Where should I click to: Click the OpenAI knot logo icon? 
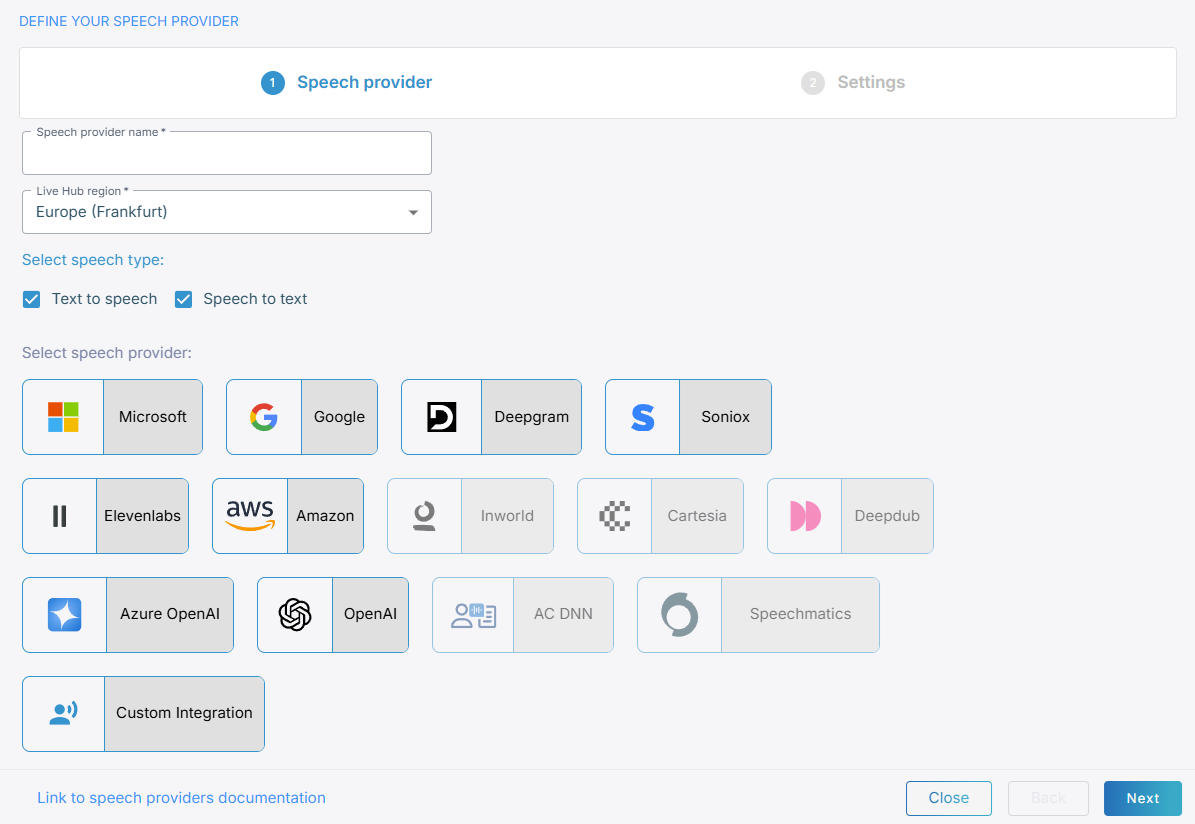click(x=295, y=614)
